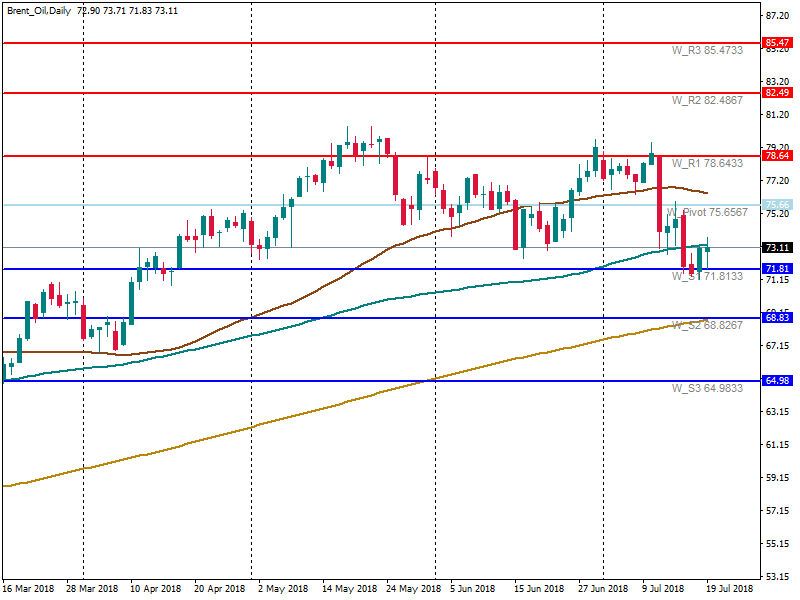
Task: Select the blue 68.83 price tag
Action: click(776, 318)
